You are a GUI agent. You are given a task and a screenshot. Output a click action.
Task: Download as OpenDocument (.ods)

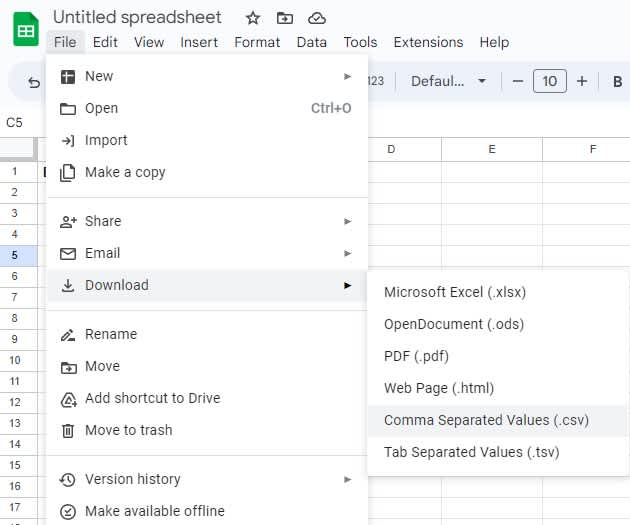coord(497,324)
